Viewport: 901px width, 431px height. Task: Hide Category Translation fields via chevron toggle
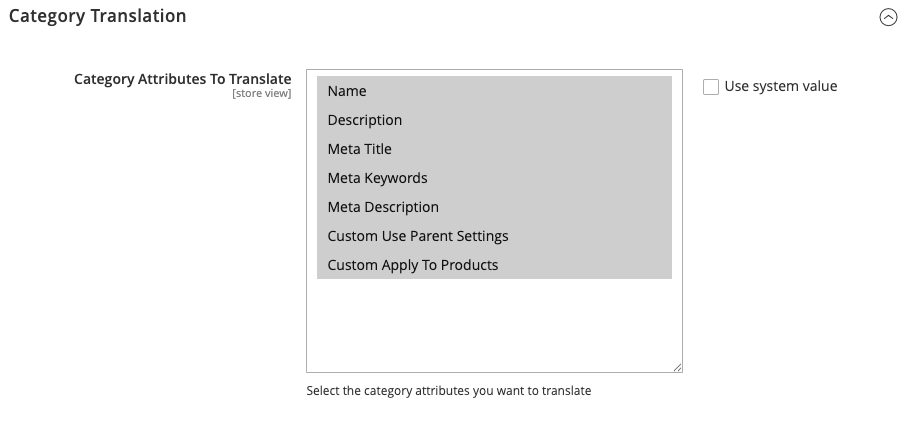[x=888, y=17]
